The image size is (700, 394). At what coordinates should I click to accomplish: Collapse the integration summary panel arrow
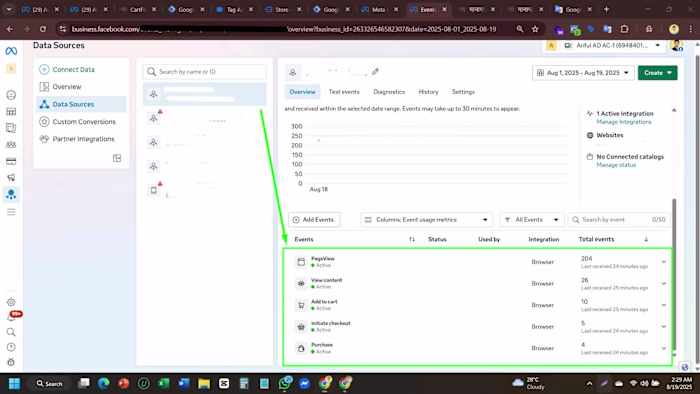674,110
